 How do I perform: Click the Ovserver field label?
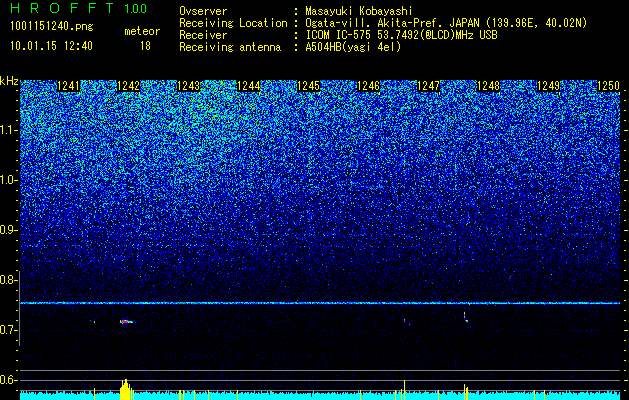(x=203, y=11)
